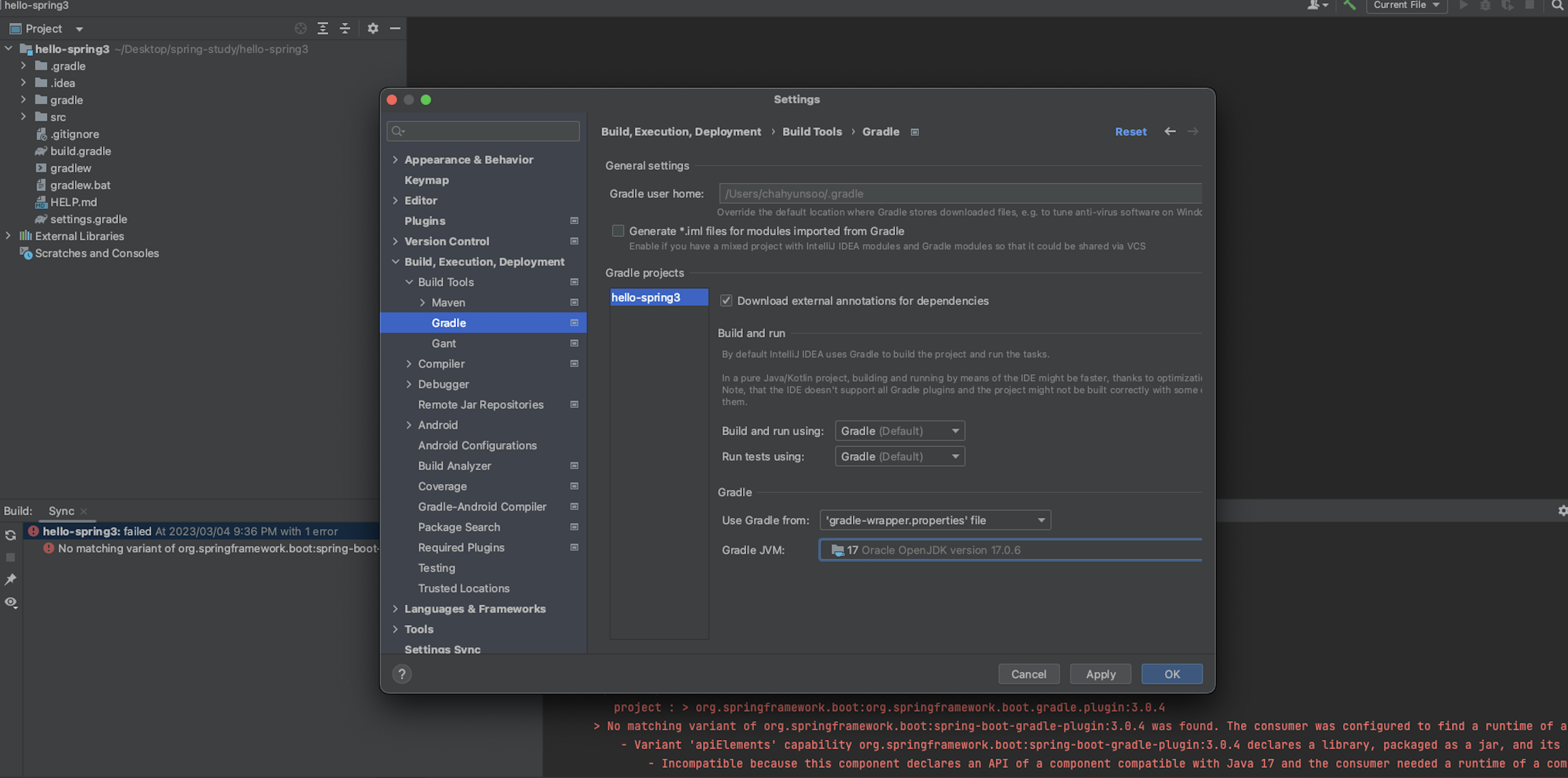The width and height of the screenshot is (1568, 778).
Task: Click the HELP.md markdown file icon
Action: [41, 202]
